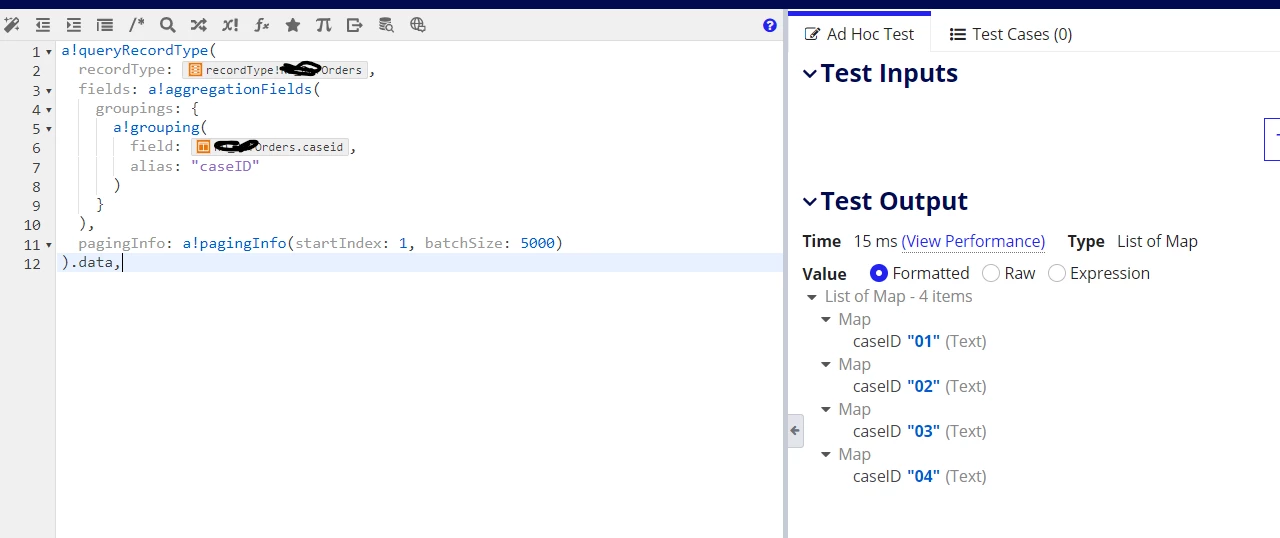Click the batchSize value 5000
Screen dimensions: 1280x538
pos(538,243)
